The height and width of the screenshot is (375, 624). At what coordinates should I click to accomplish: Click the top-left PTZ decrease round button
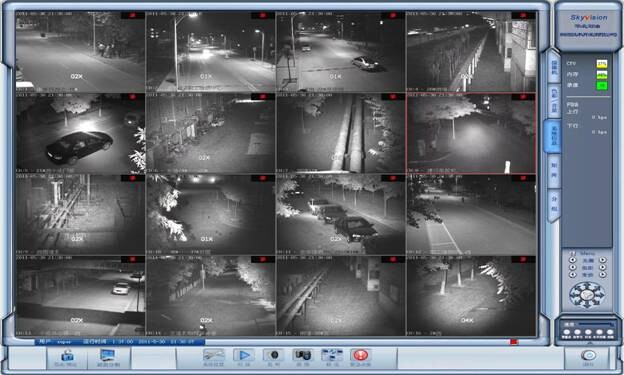click(573, 260)
